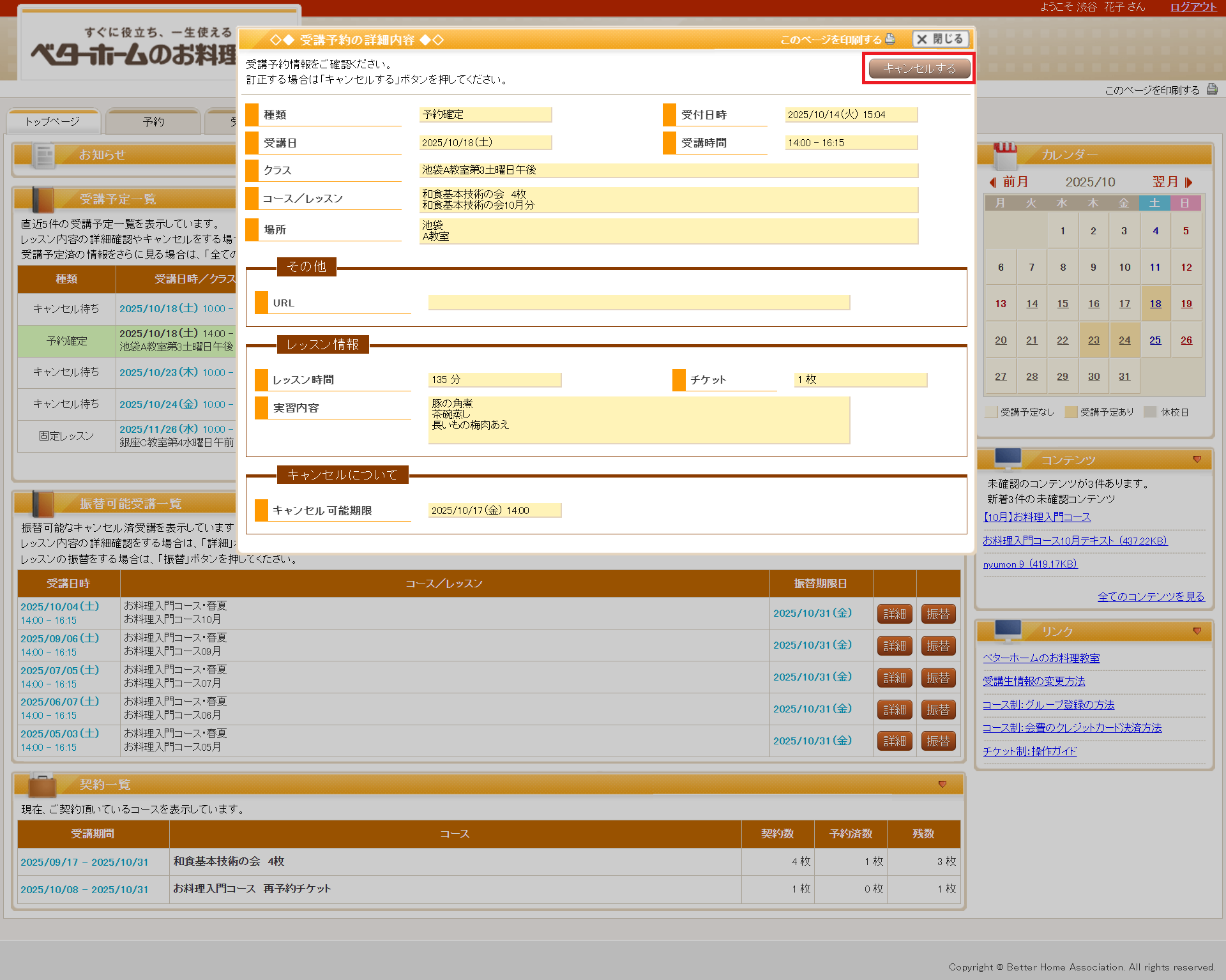The height and width of the screenshot is (980, 1226).
Task: Collapse the 契約一覧 panel arrow
Action: coord(942,785)
